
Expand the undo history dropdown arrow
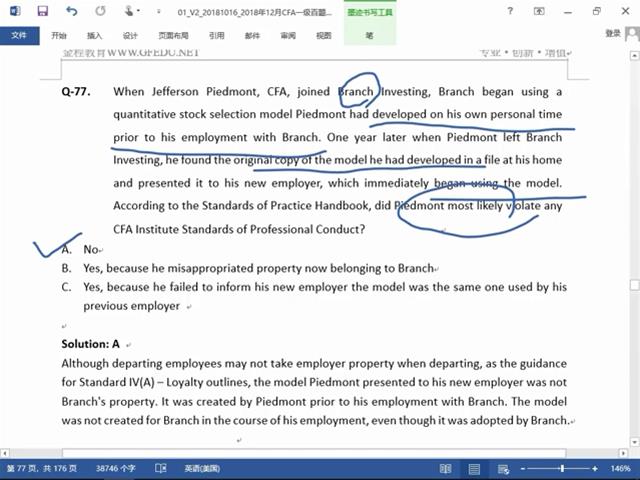84,12
